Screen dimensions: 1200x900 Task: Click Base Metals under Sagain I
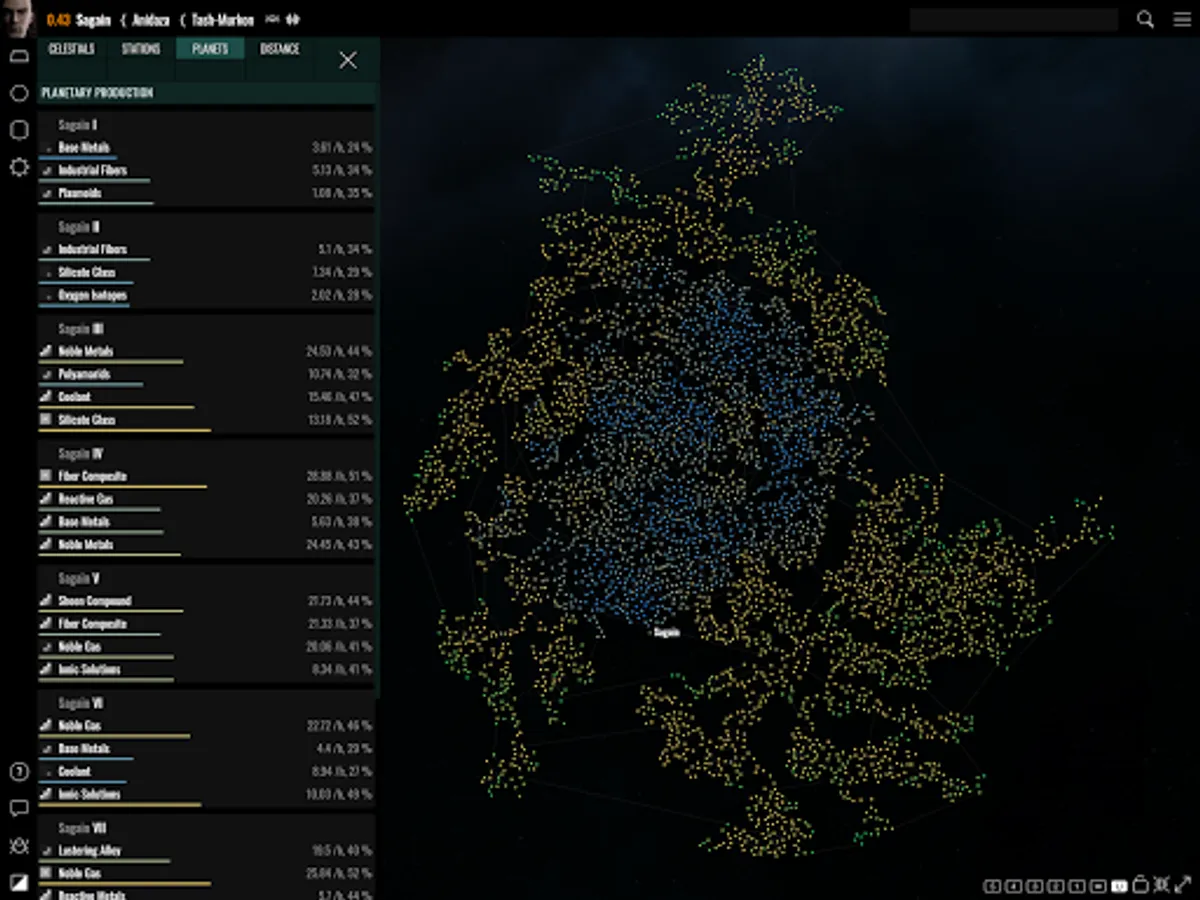pos(84,147)
